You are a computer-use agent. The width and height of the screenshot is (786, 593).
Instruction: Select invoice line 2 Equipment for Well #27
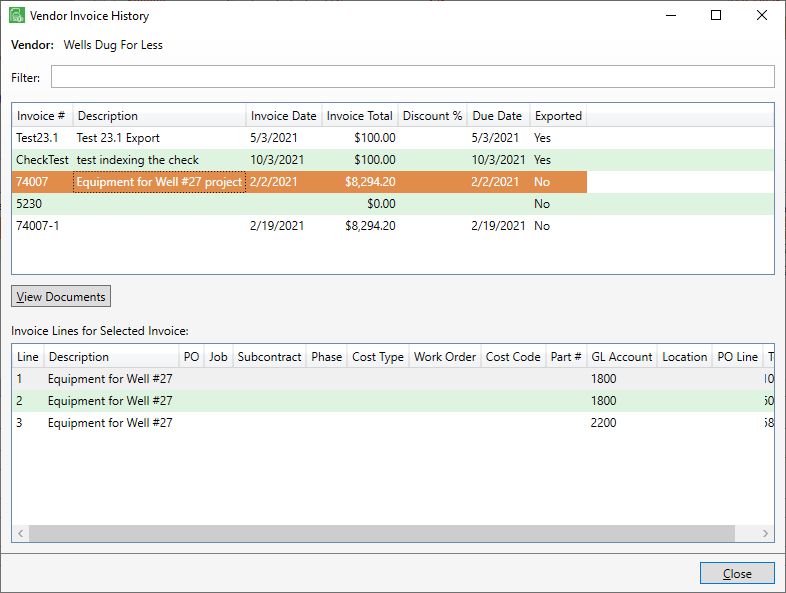click(393, 401)
